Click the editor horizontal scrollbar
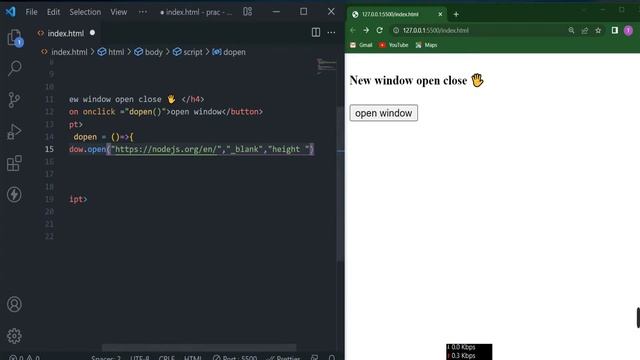Viewport: 640px width, 360px height. [199, 347]
